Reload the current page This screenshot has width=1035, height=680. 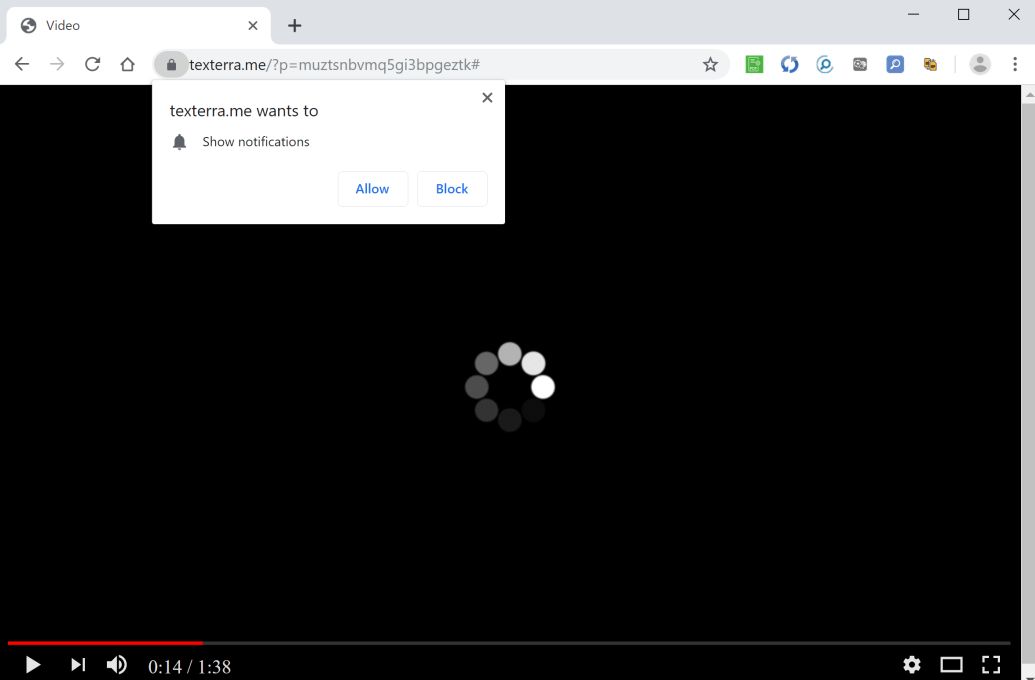tap(92, 64)
